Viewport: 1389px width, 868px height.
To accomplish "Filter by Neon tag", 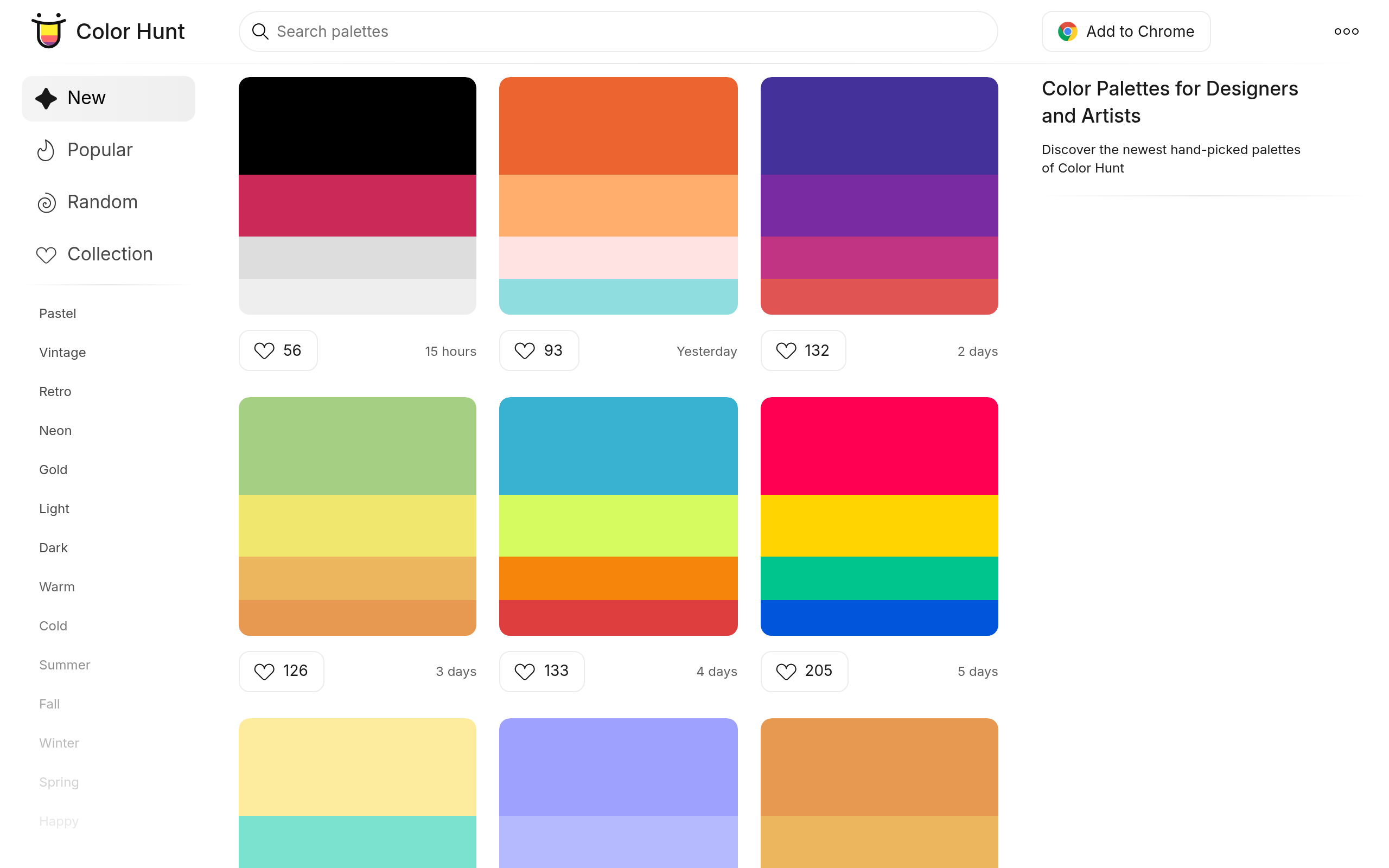I will 55,431.
